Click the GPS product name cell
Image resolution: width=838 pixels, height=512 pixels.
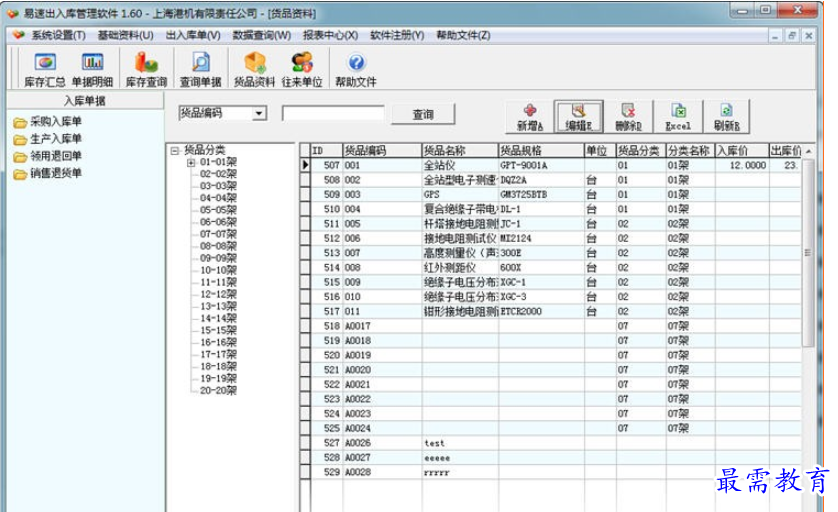pyautogui.click(x=460, y=195)
